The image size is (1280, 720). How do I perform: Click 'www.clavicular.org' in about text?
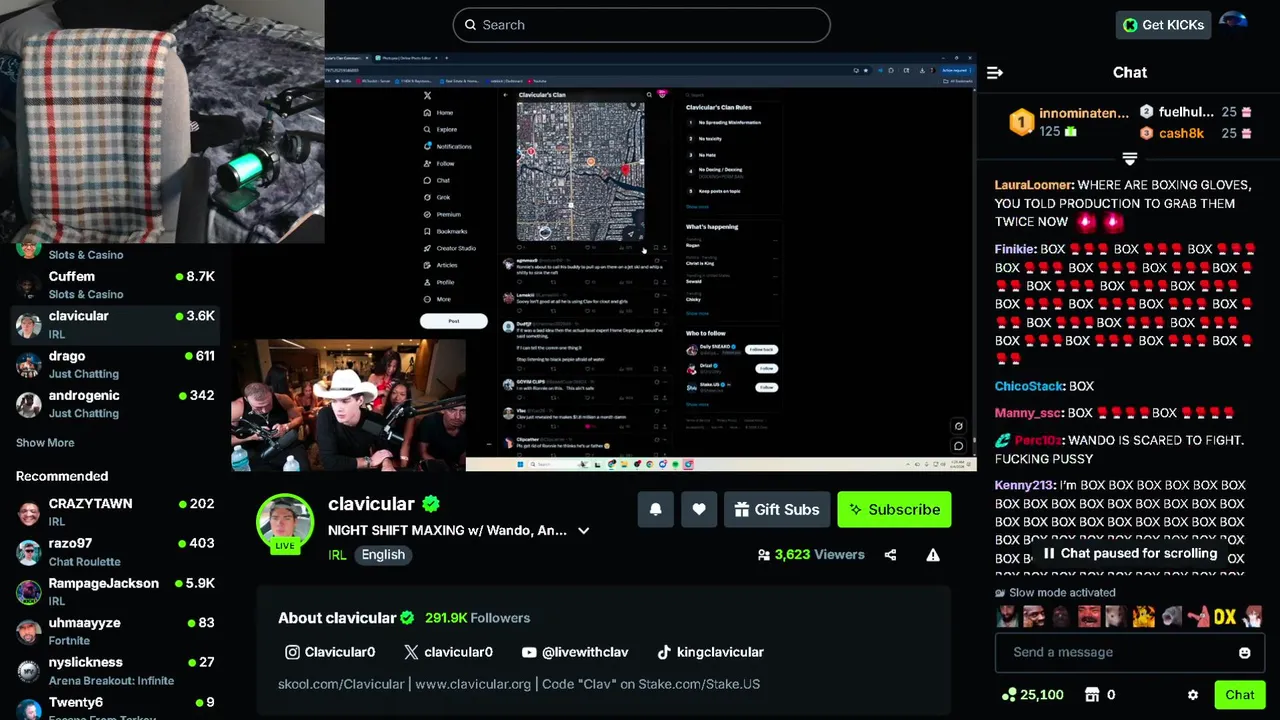click(x=473, y=684)
